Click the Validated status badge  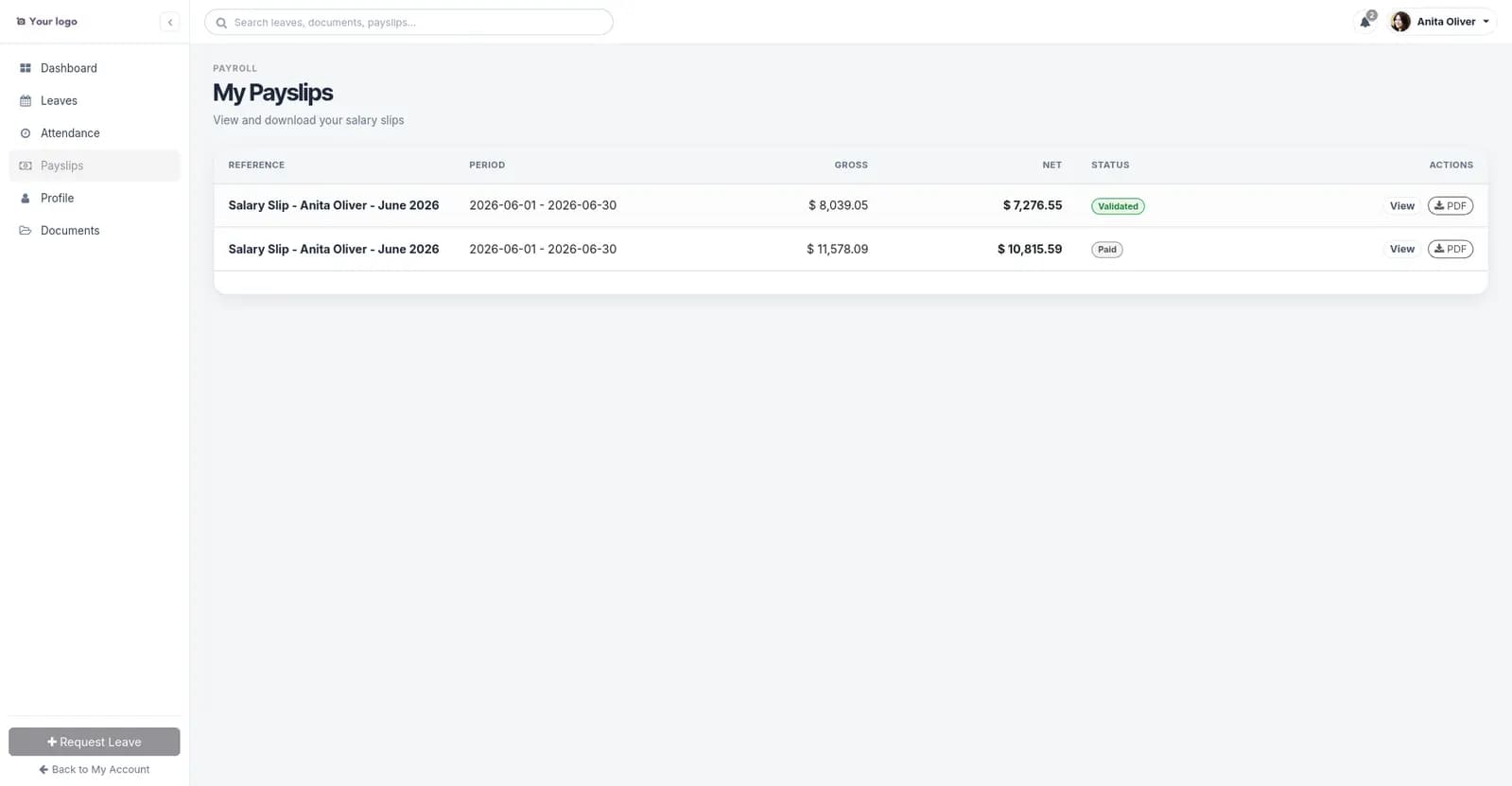[1118, 206]
